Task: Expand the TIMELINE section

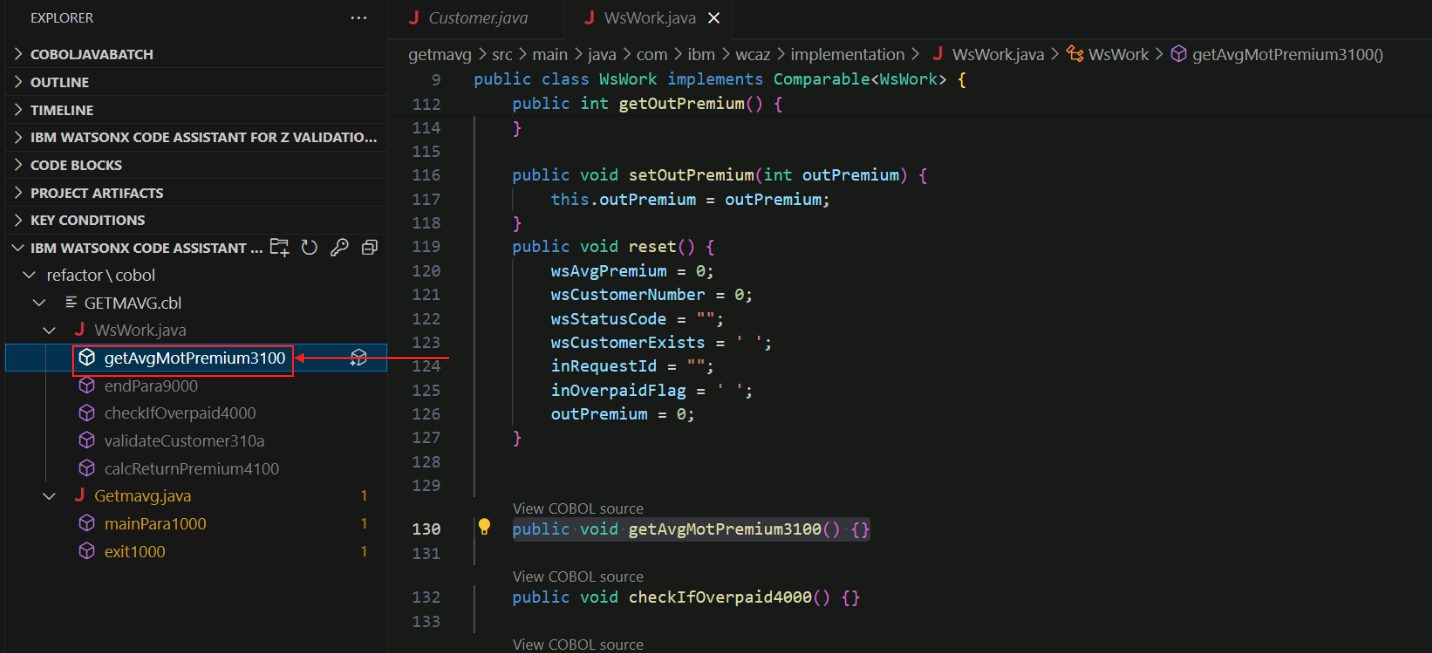Action: point(18,110)
